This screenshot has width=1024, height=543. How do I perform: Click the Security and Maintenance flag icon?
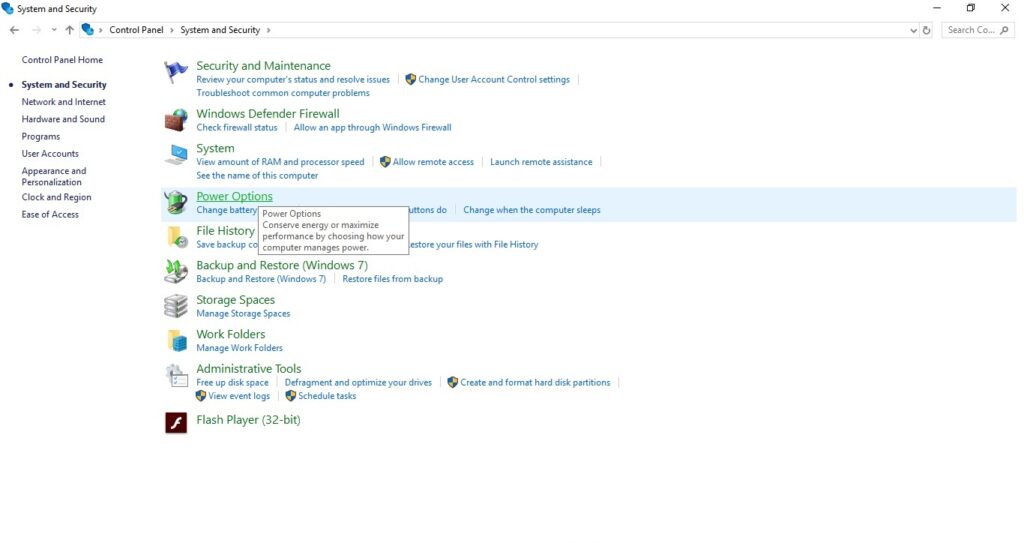(x=176, y=72)
